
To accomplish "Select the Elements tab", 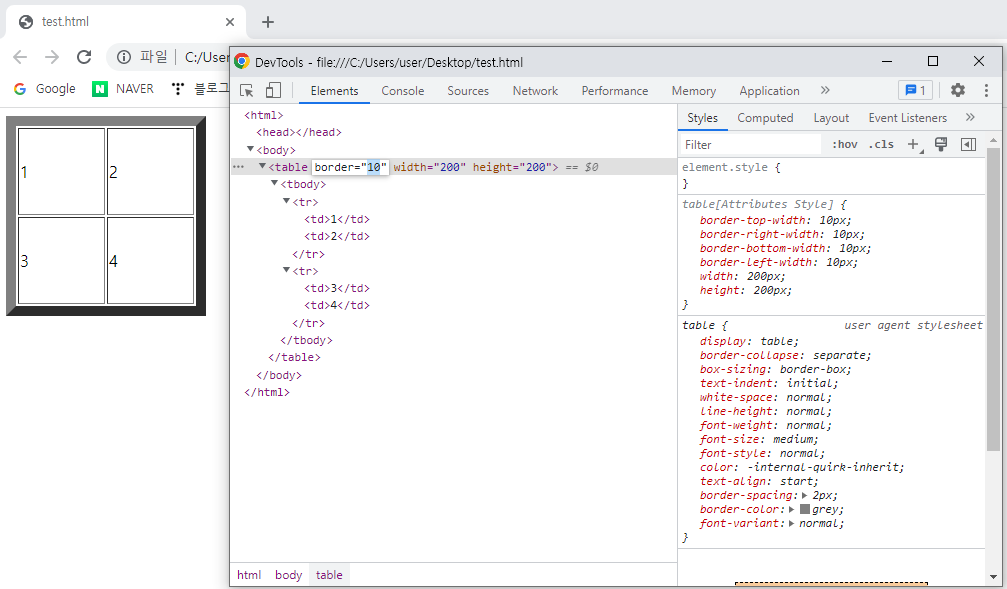I will point(335,91).
